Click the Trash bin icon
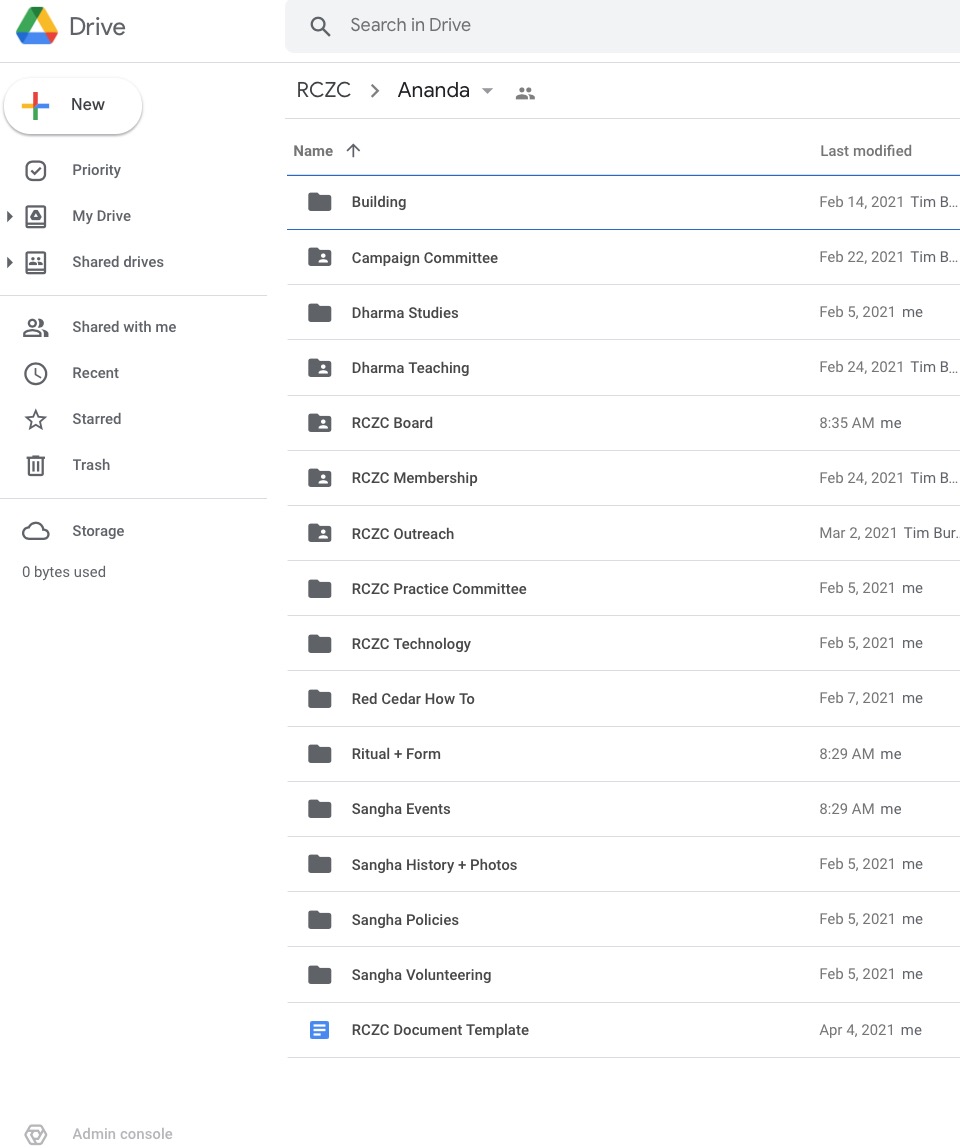Viewport: 960px width, 1148px height. pos(36,466)
